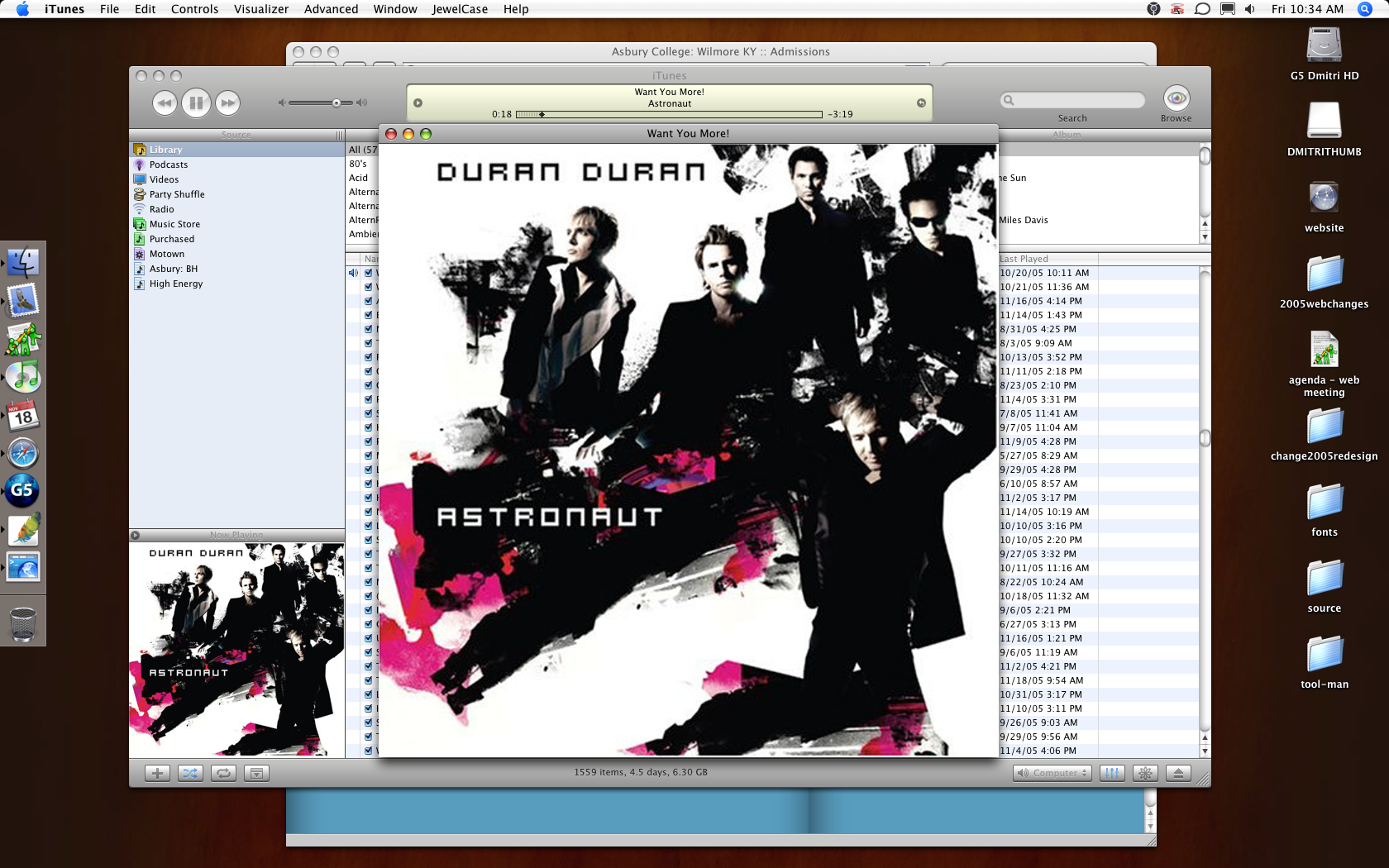Open the Visualizer menu
Viewport: 1389px width, 868px height.
click(261, 9)
